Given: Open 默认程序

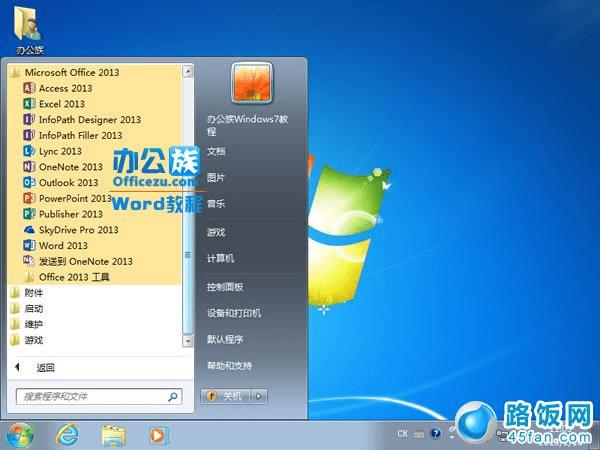Looking at the screenshot, I should pos(225,339).
